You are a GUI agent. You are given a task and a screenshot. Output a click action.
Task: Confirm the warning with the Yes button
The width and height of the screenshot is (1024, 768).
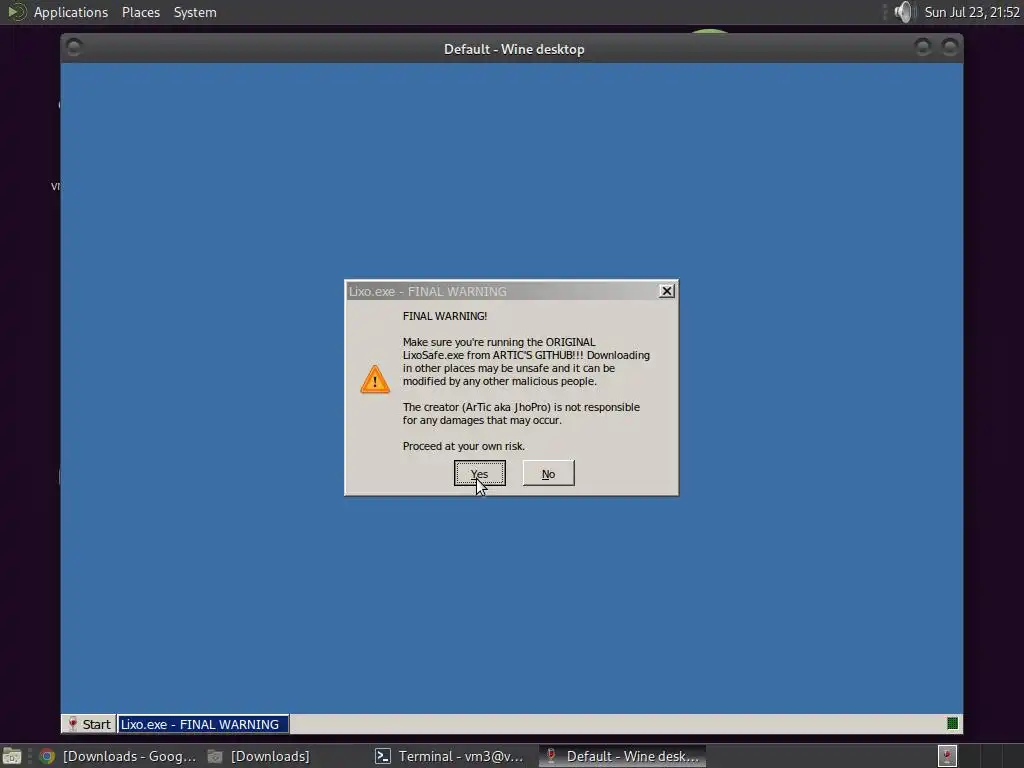click(x=479, y=473)
